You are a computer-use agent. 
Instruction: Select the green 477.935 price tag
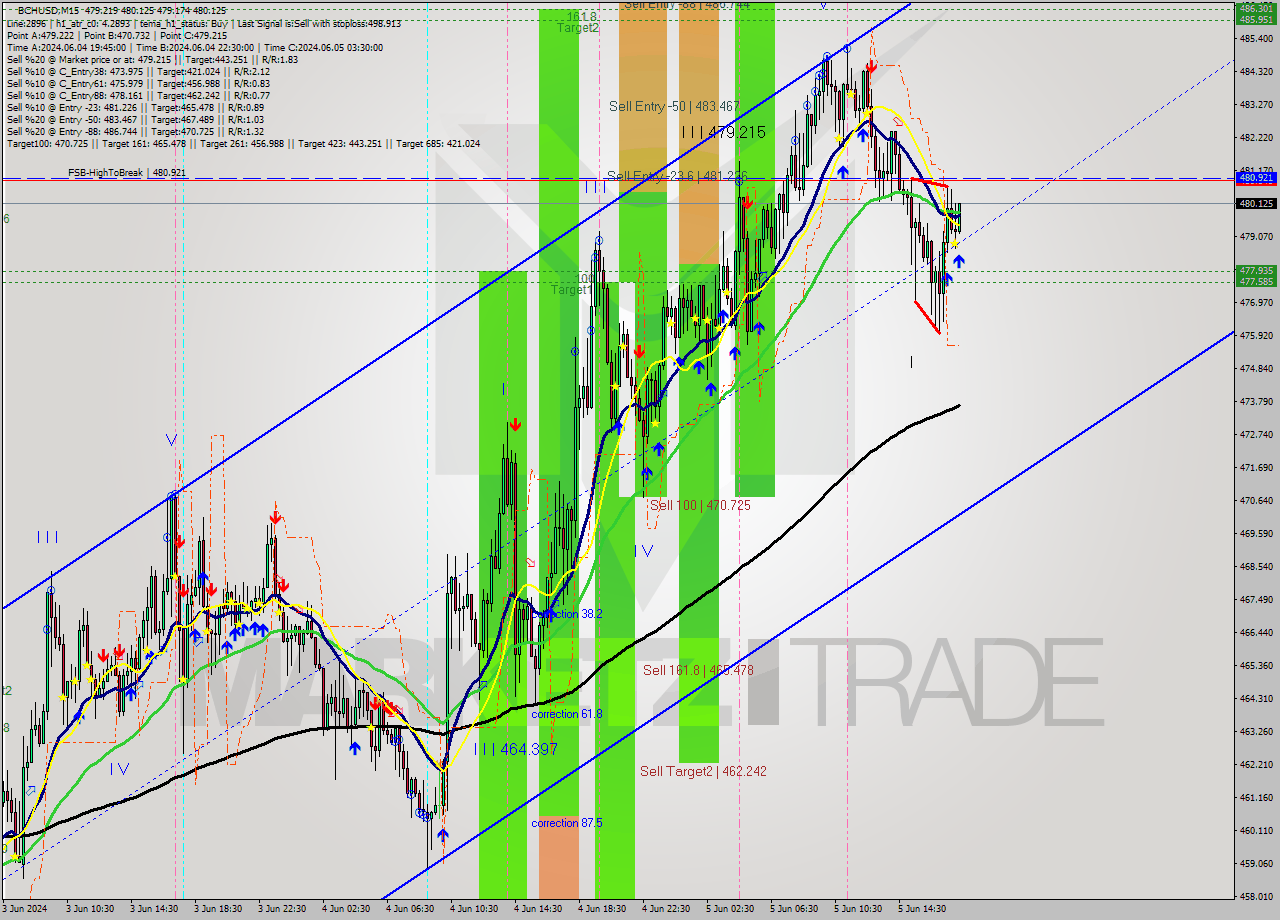click(1256, 270)
